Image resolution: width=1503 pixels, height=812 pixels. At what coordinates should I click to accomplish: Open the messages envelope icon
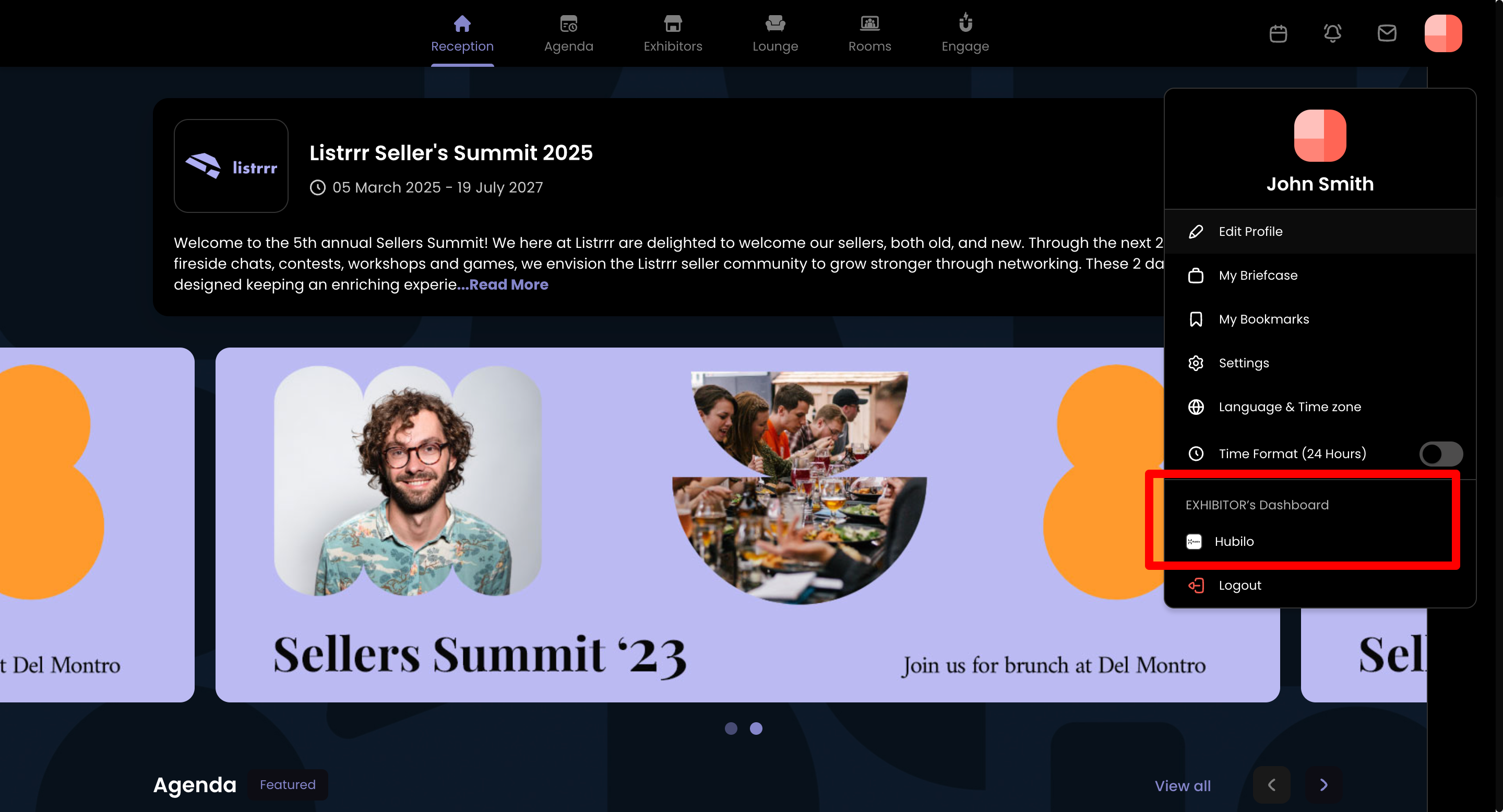1387,33
